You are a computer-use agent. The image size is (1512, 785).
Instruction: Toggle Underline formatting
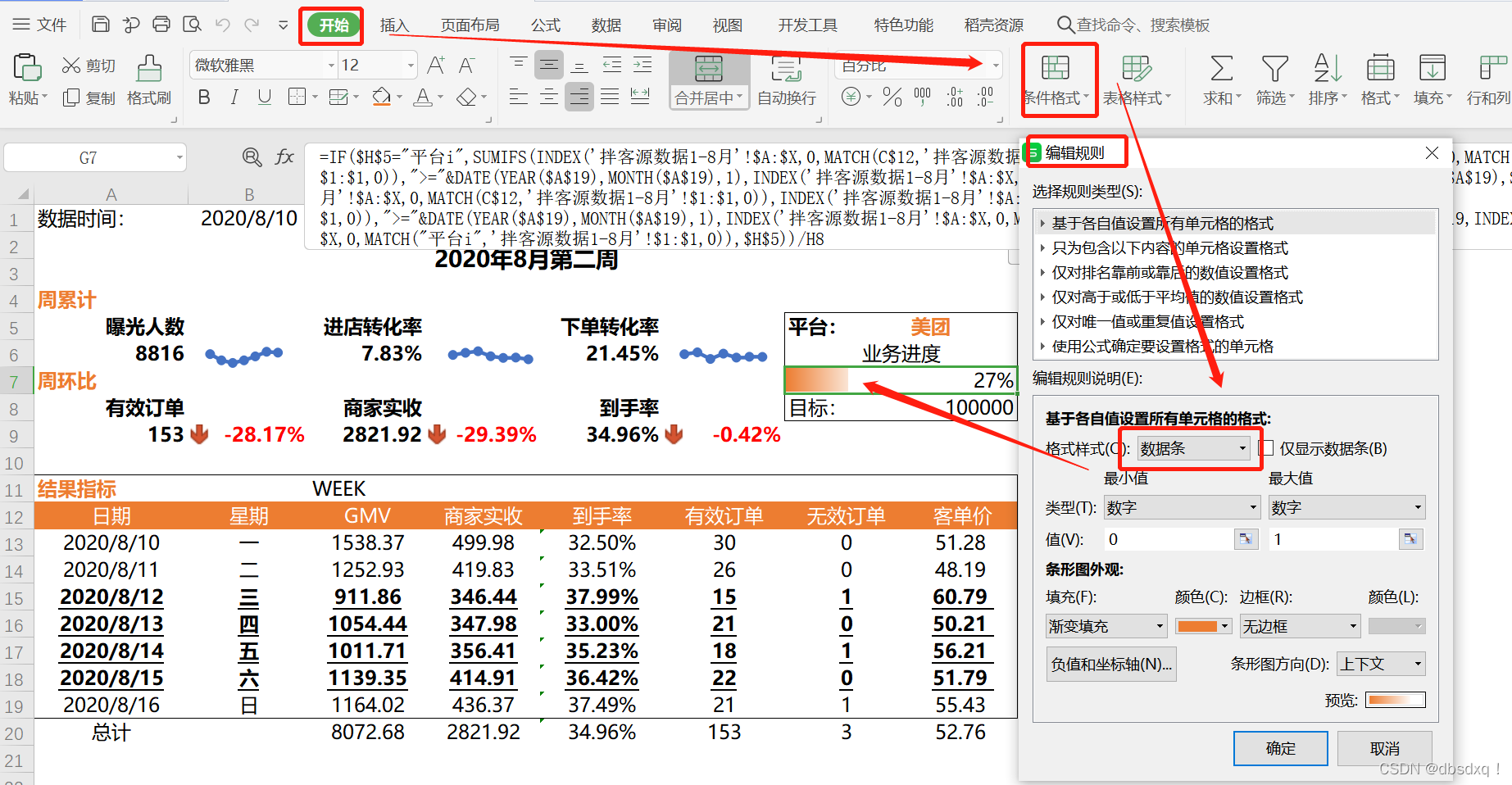[x=264, y=98]
